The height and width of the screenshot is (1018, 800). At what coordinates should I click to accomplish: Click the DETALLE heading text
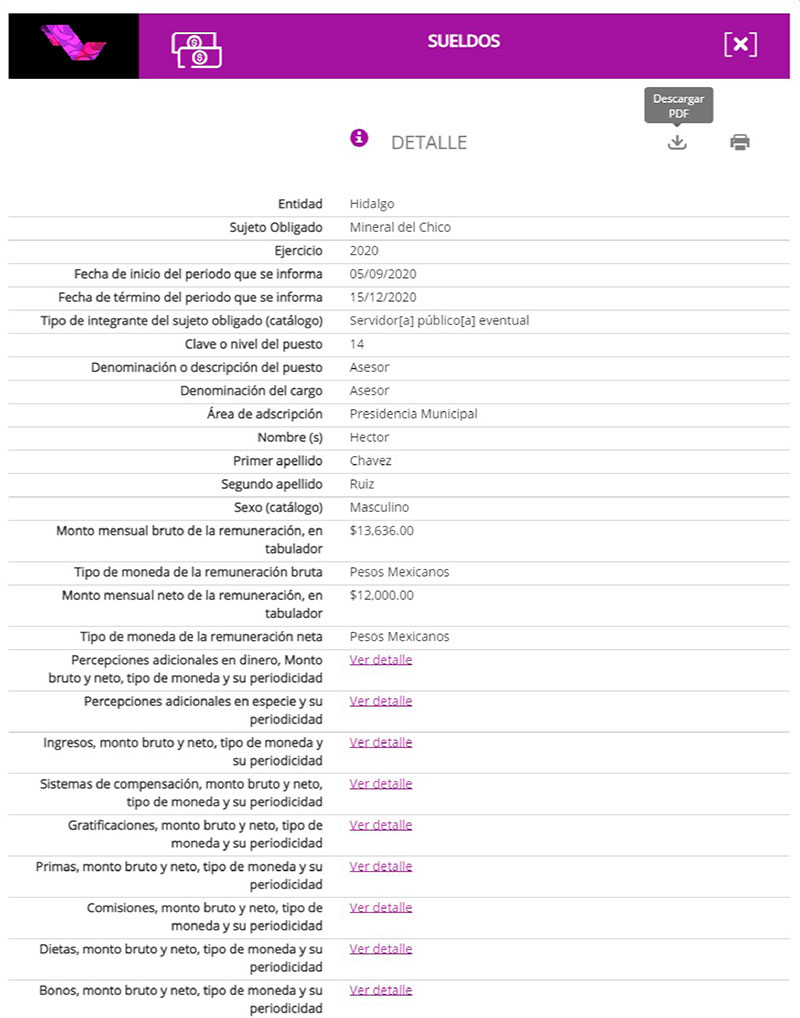[x=429, y=143]
